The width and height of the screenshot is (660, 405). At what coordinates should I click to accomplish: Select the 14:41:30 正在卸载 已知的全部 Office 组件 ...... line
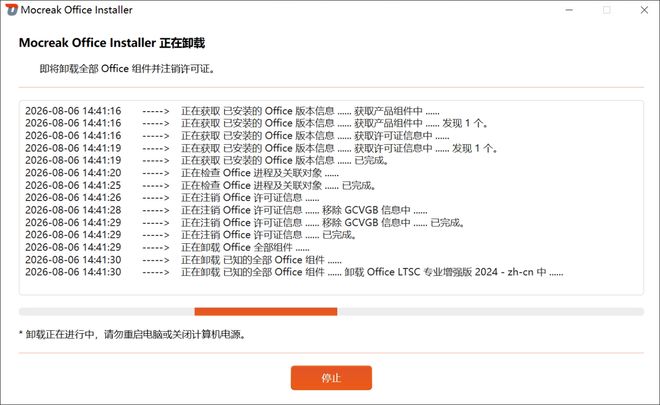184,260
